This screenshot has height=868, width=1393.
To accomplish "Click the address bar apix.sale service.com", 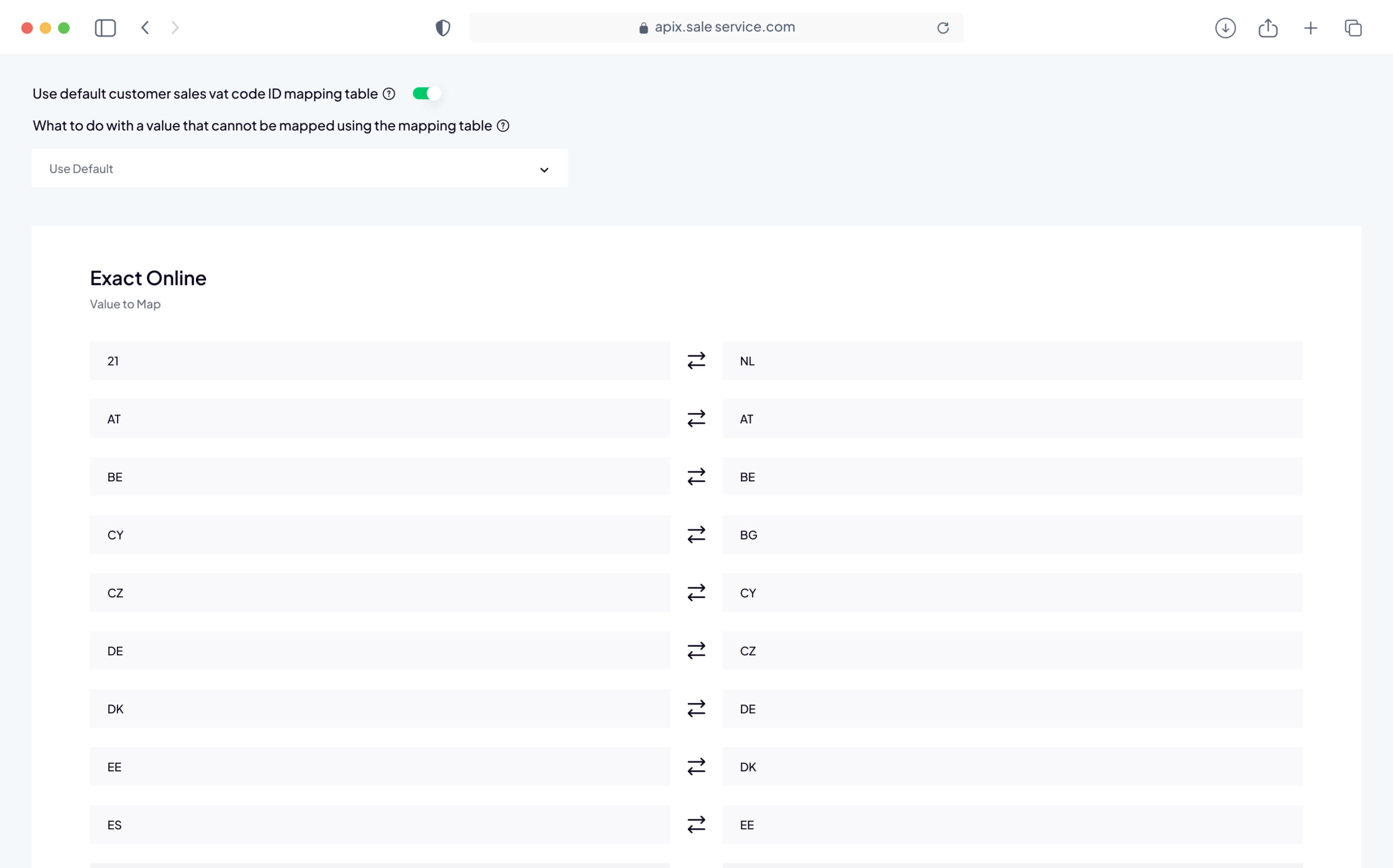I will click(x=716, y=28).
